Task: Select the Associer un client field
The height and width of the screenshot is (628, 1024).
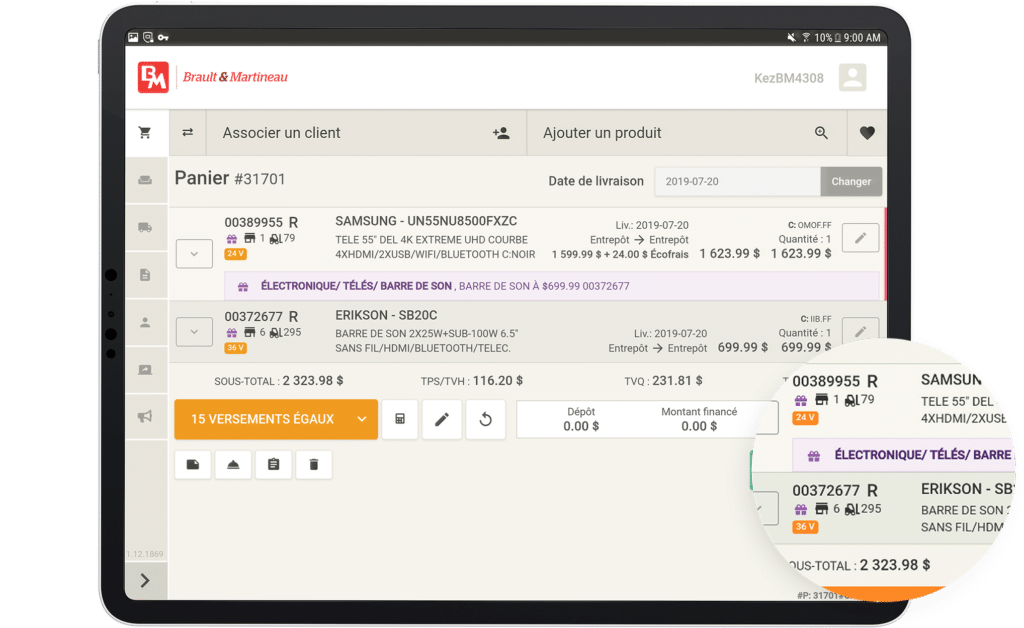Action: click(x=366, y=133)
